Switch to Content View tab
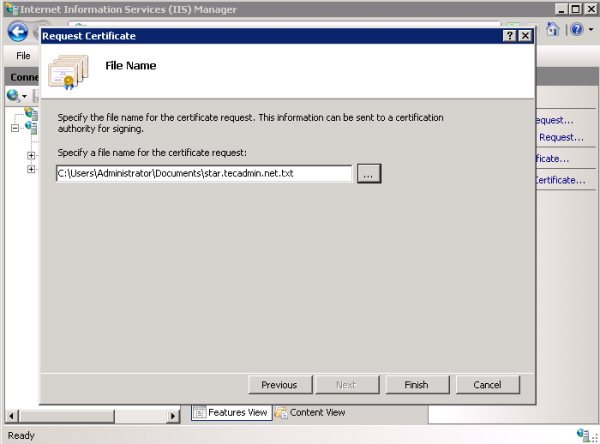 [x=310, y=412]
